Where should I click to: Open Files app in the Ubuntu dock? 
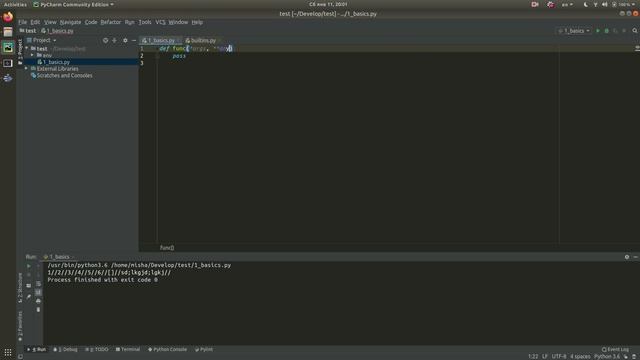click(8, 32)
